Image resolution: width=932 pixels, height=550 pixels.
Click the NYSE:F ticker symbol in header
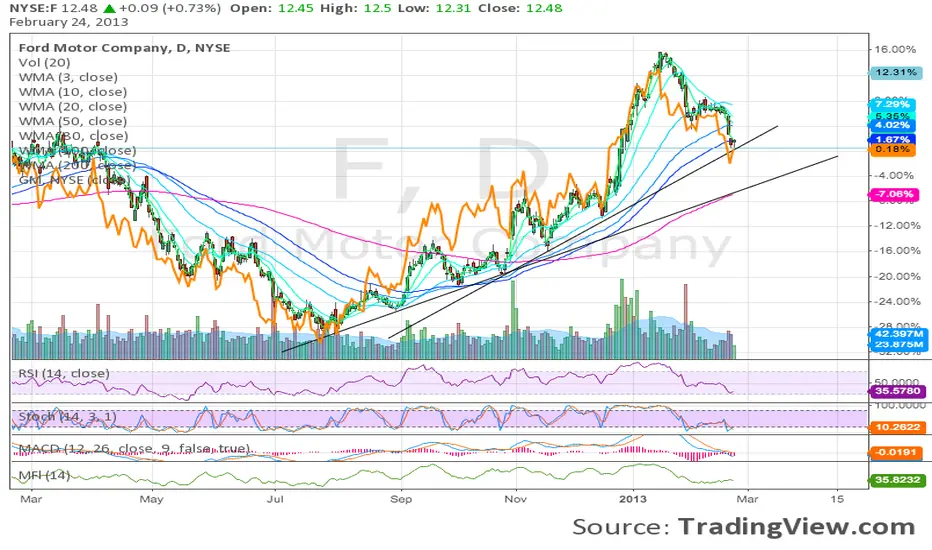(34, 8)
